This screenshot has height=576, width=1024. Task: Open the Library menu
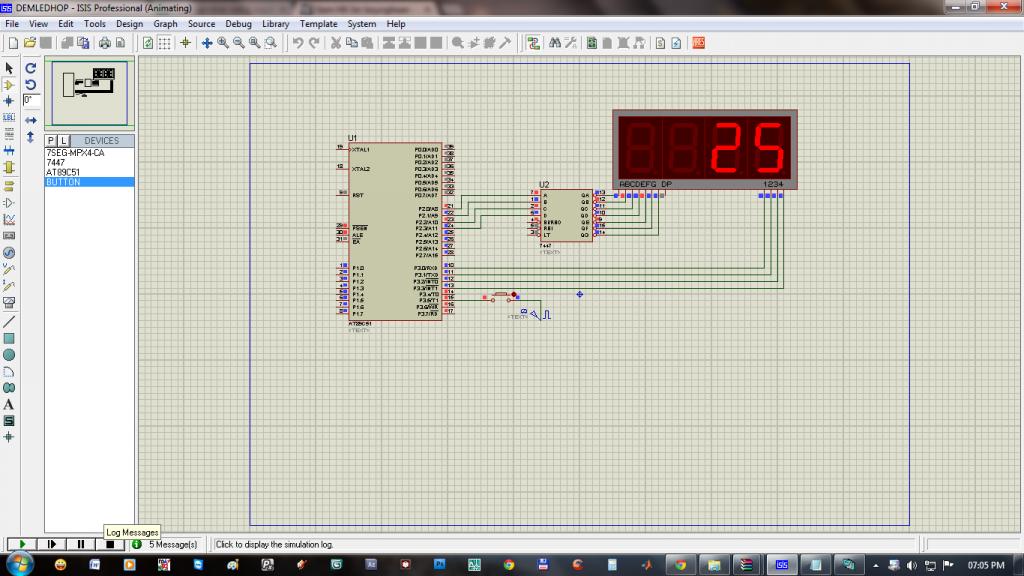pos(276,24)
